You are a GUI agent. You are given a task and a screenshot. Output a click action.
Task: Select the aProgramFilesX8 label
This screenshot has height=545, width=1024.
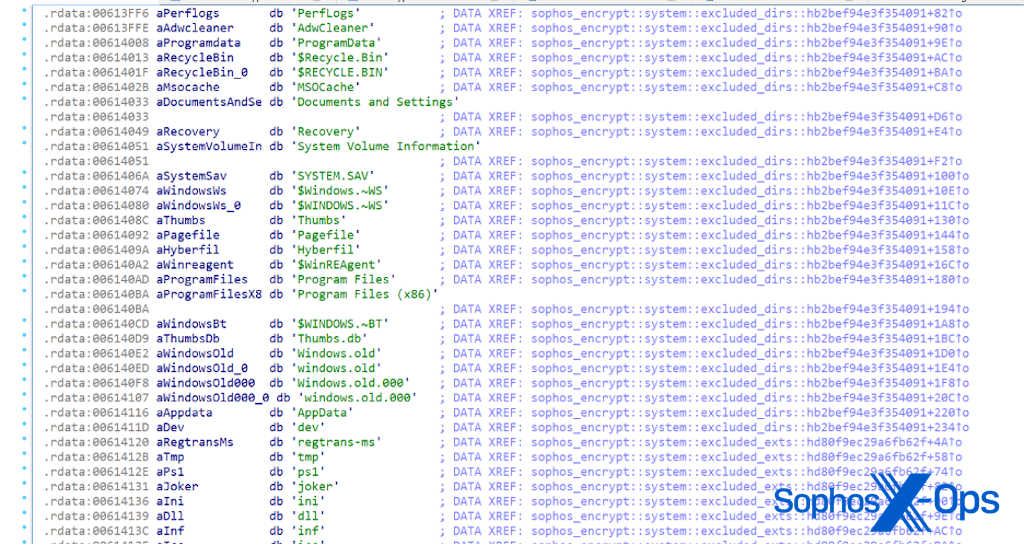coord(208,294)
